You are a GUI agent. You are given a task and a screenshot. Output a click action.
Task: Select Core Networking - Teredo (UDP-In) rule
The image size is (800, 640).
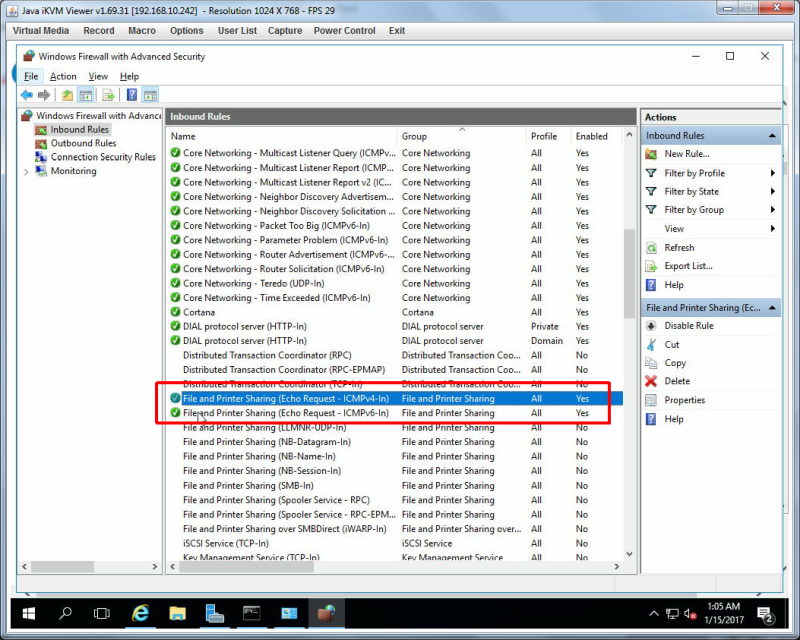[395, 283]
